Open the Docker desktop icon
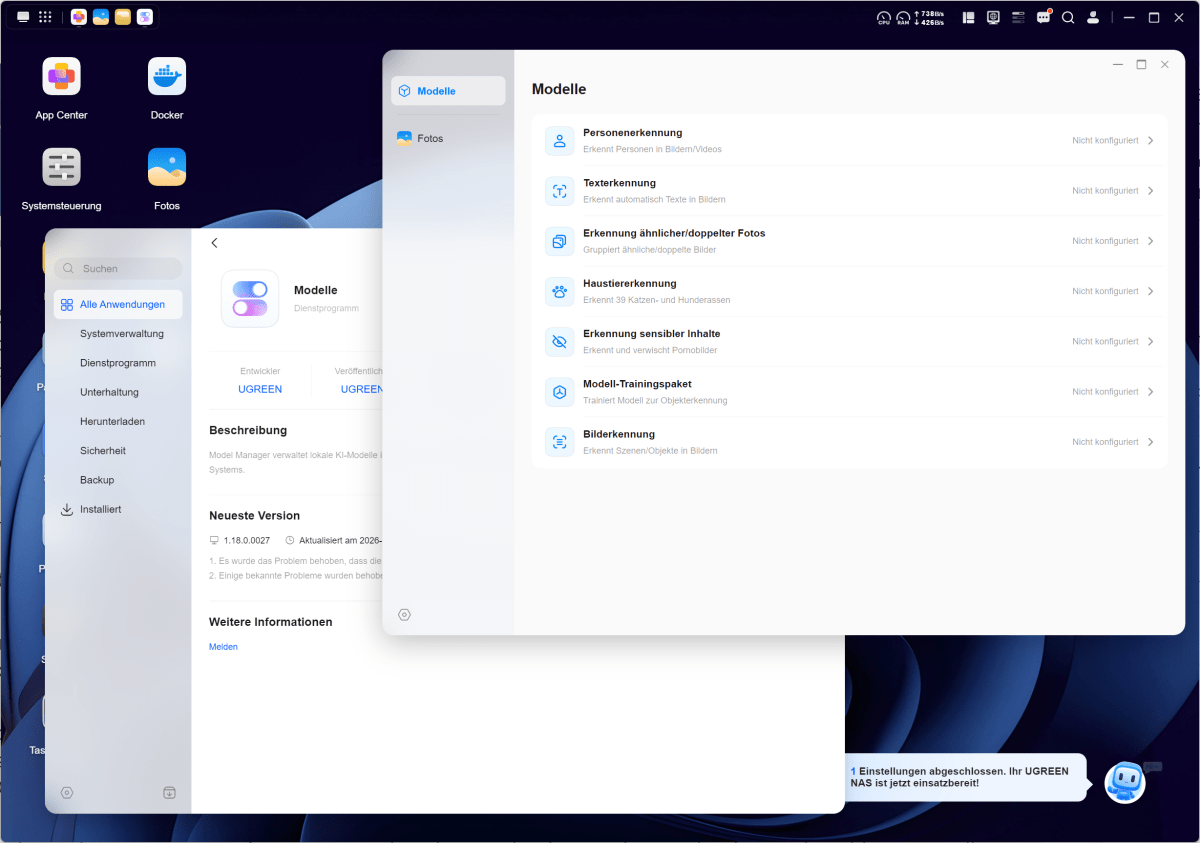The height and width of the screenshot is (843, 1200). (x=167, y=77)
